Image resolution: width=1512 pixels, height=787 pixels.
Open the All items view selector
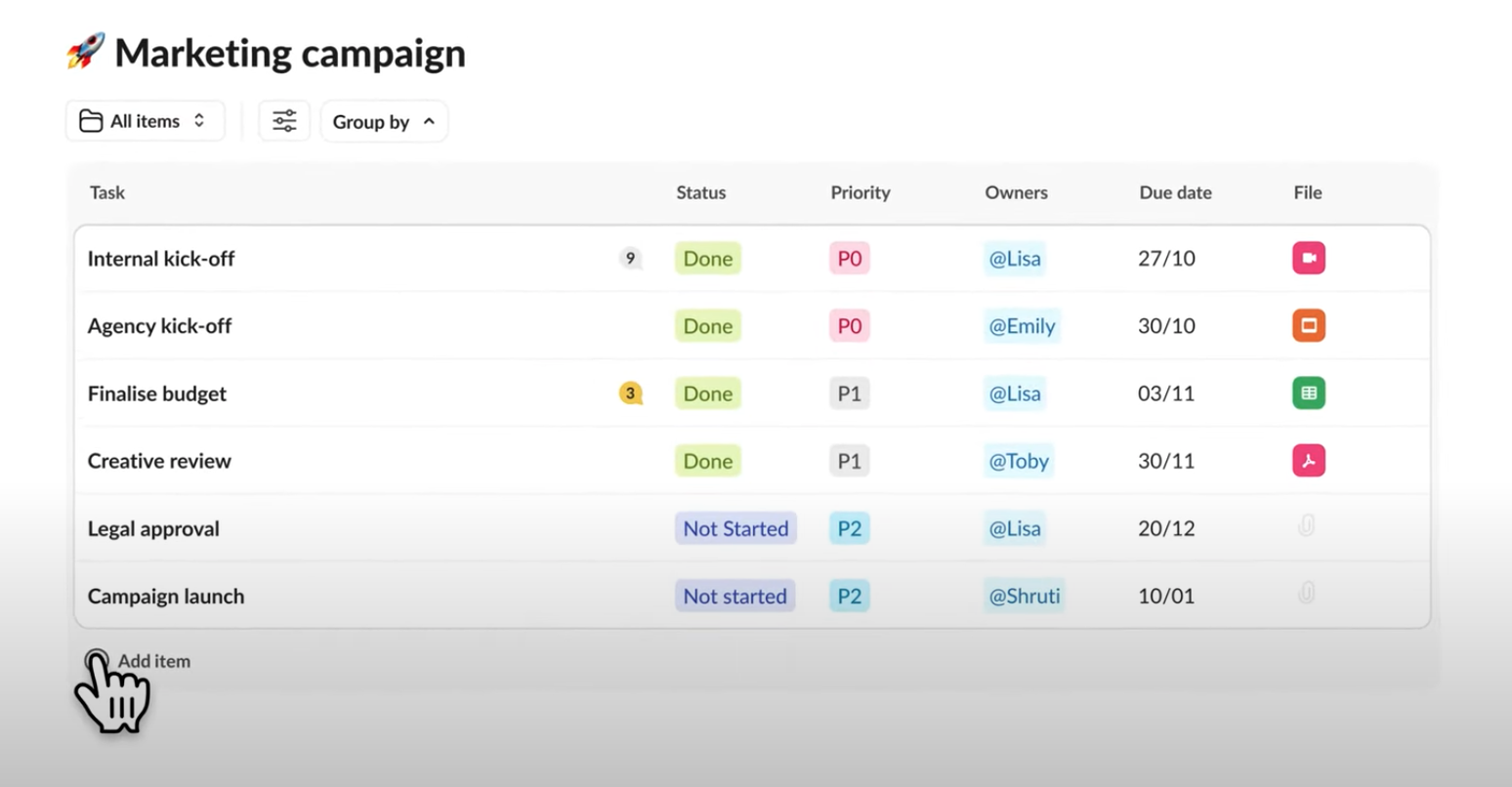pos(145,120)
